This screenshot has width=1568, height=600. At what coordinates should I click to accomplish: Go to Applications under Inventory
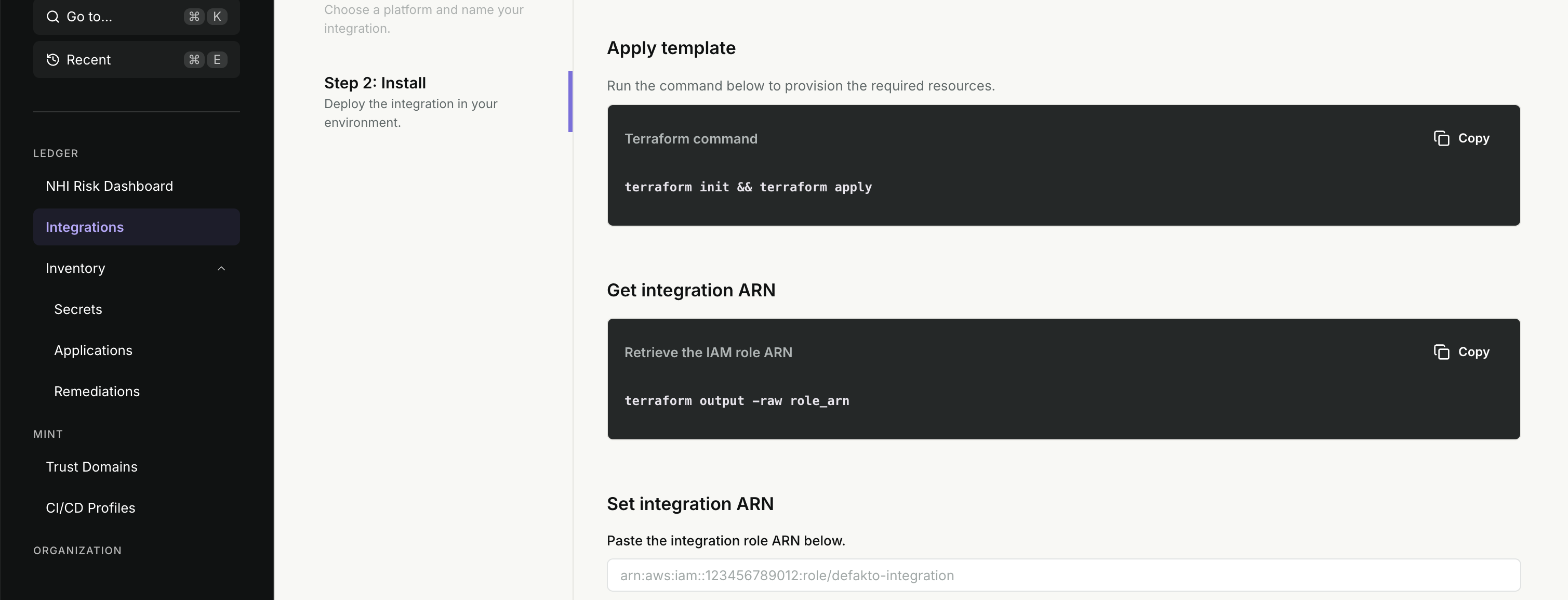(93, 351)
